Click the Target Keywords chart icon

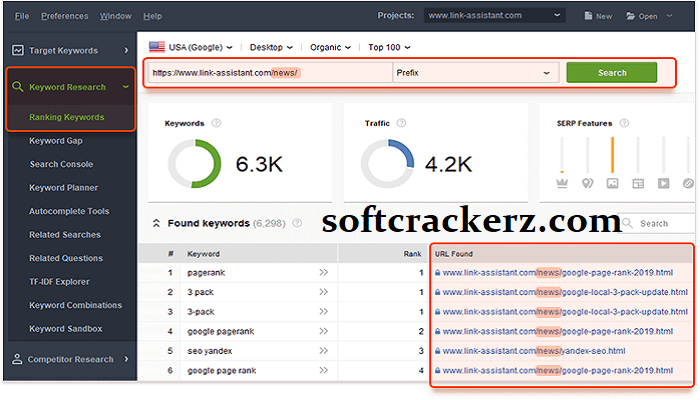pyautogui.click(x=17, y=50)
